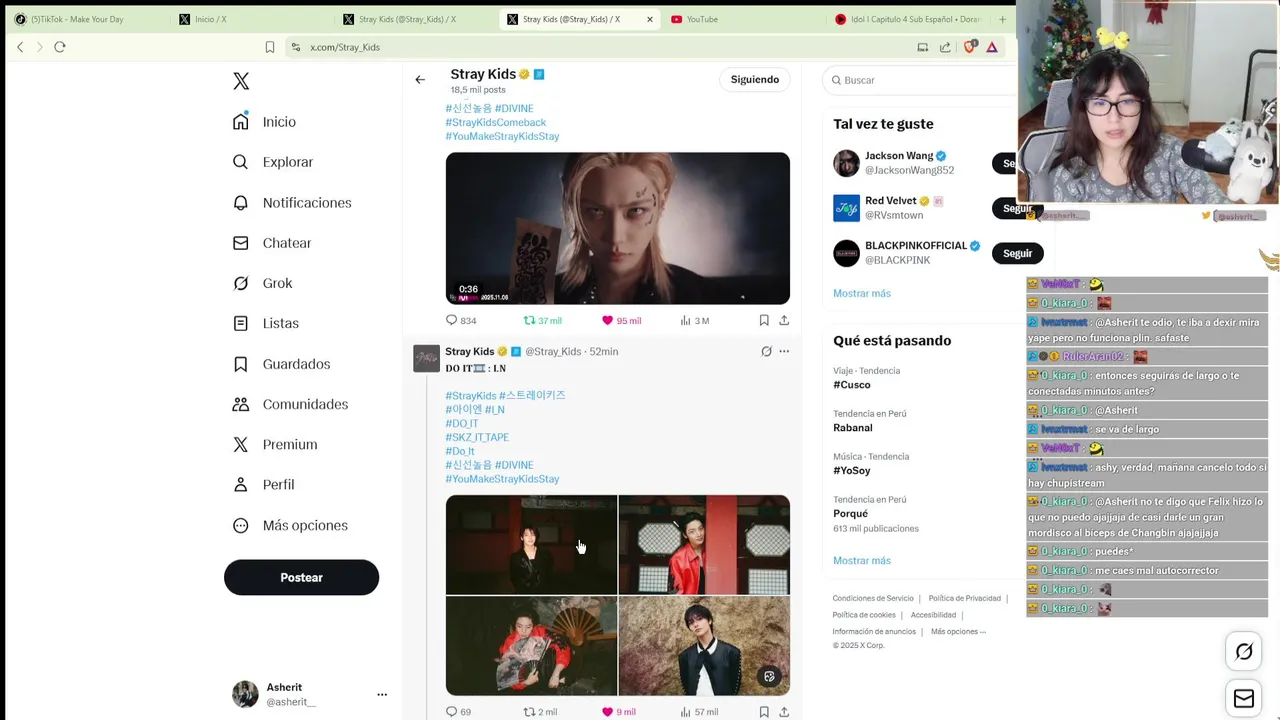
Task: Open the floating Grok button at the bottom right
Action: pyautogui.click(x=1244, y=652)
